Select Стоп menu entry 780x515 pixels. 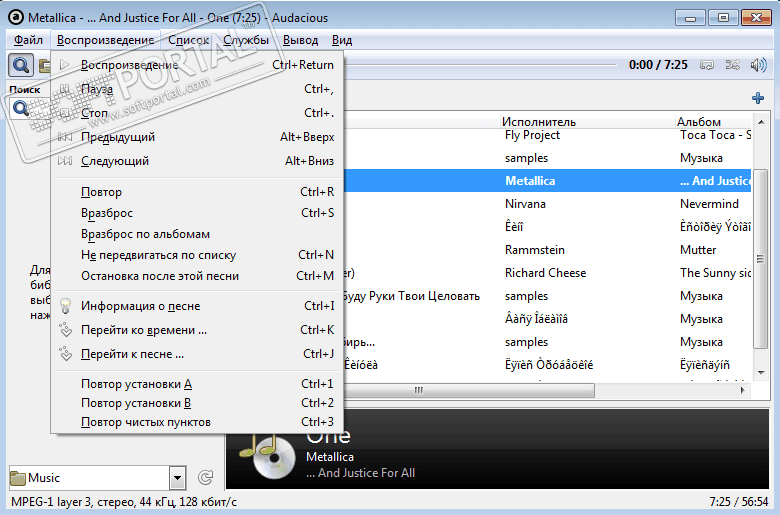(x=197, y=113)
